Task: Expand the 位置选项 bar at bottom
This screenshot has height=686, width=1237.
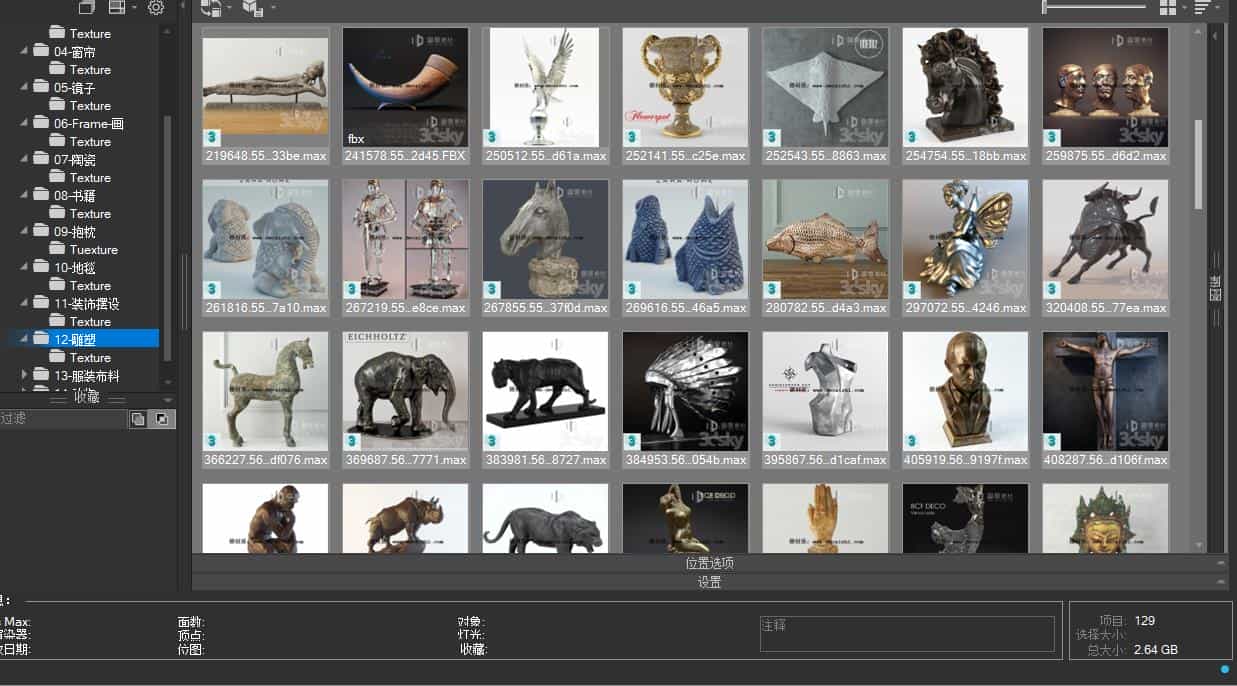Action: [x=709, y=562]
